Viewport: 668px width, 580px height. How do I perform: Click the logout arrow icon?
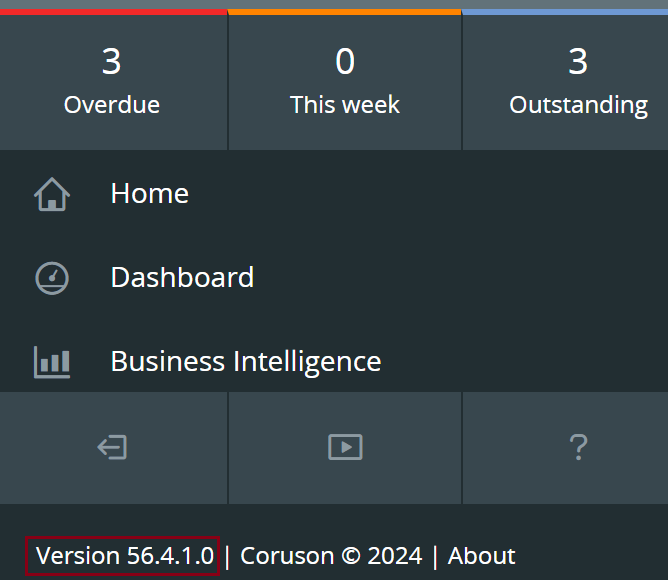pos(112,447)
